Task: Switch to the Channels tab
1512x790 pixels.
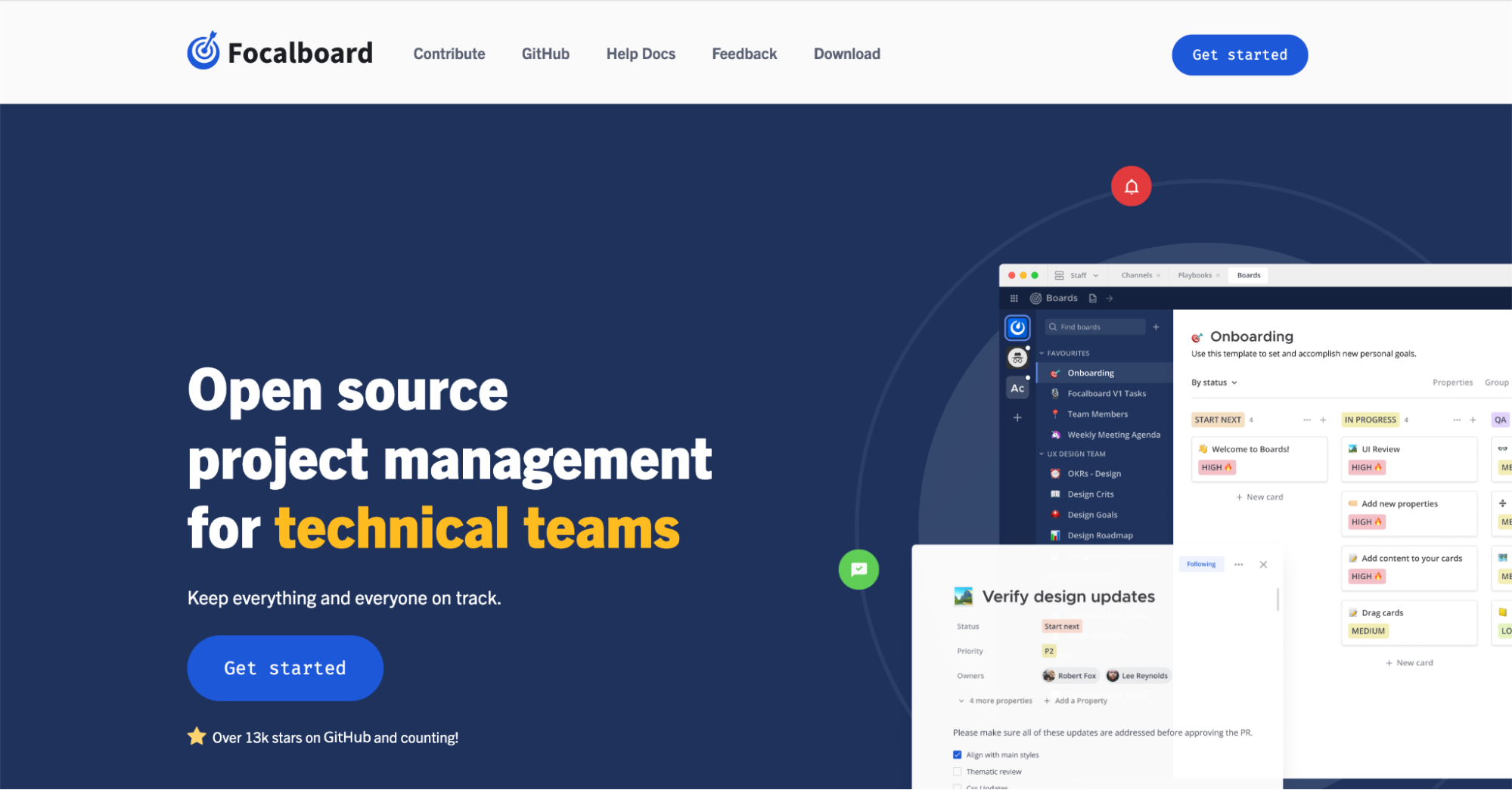Action: coord(1135,274)
